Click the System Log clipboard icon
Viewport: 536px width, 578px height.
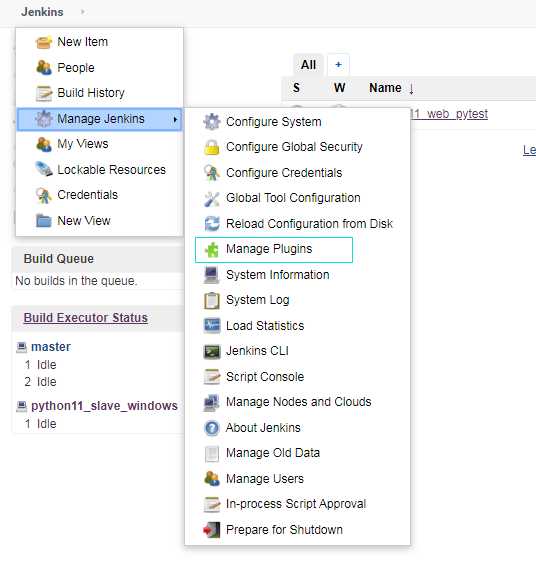tap(212, 300)
